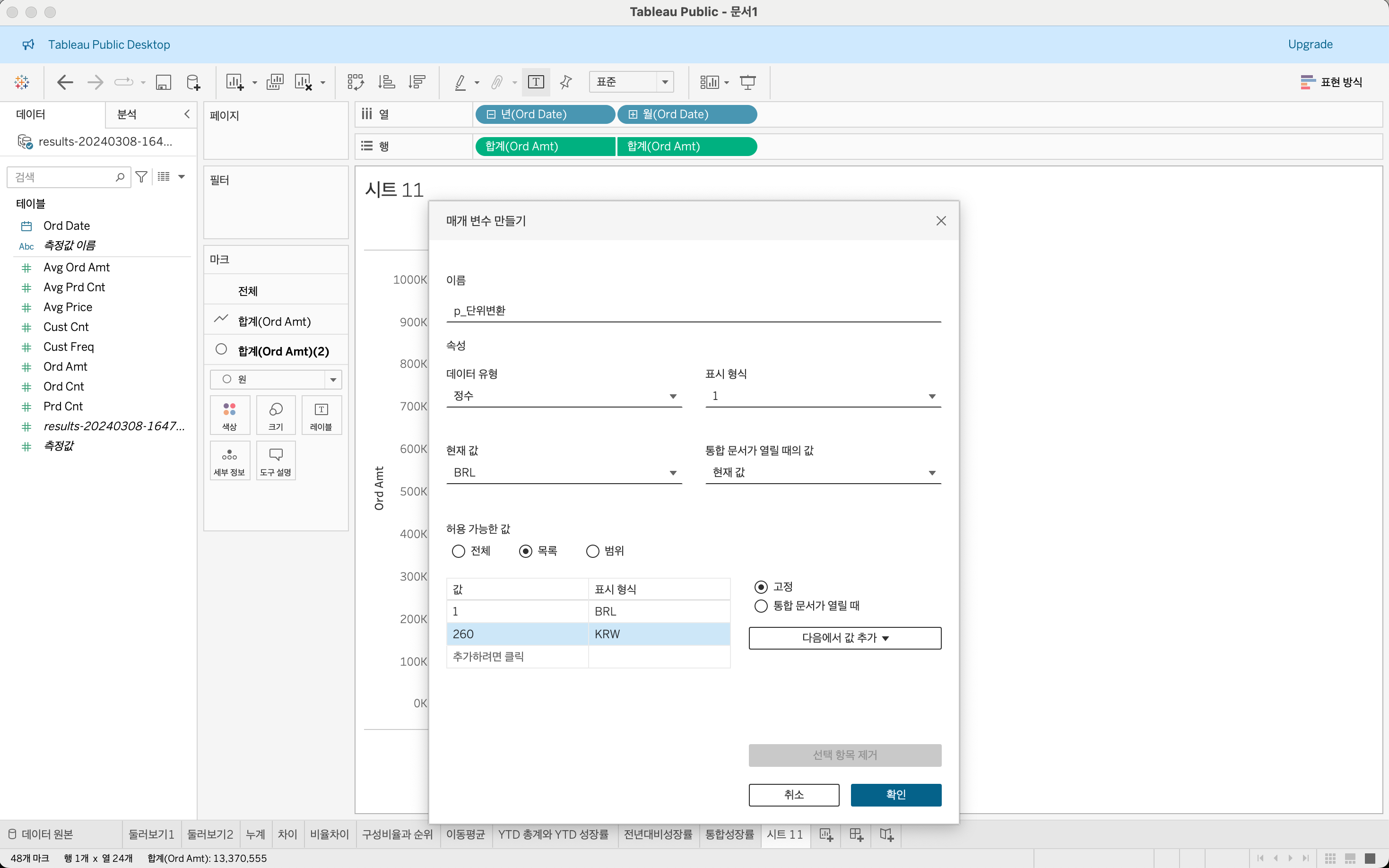Toggle the show mark labels icon
The height and width of the screenshot is (868, 1389).
coord(536,82)
